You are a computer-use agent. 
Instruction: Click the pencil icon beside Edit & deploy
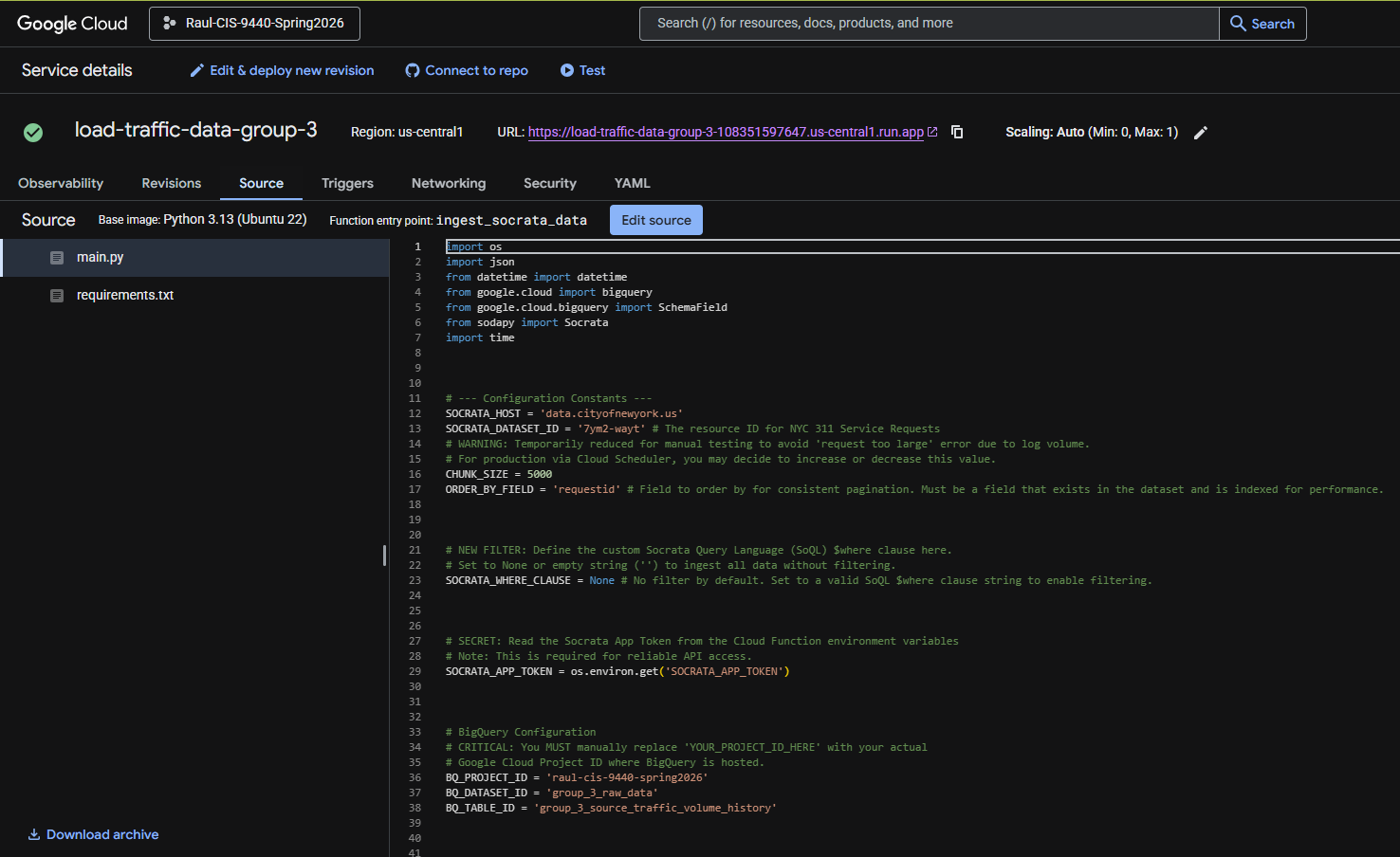(197, 70)
